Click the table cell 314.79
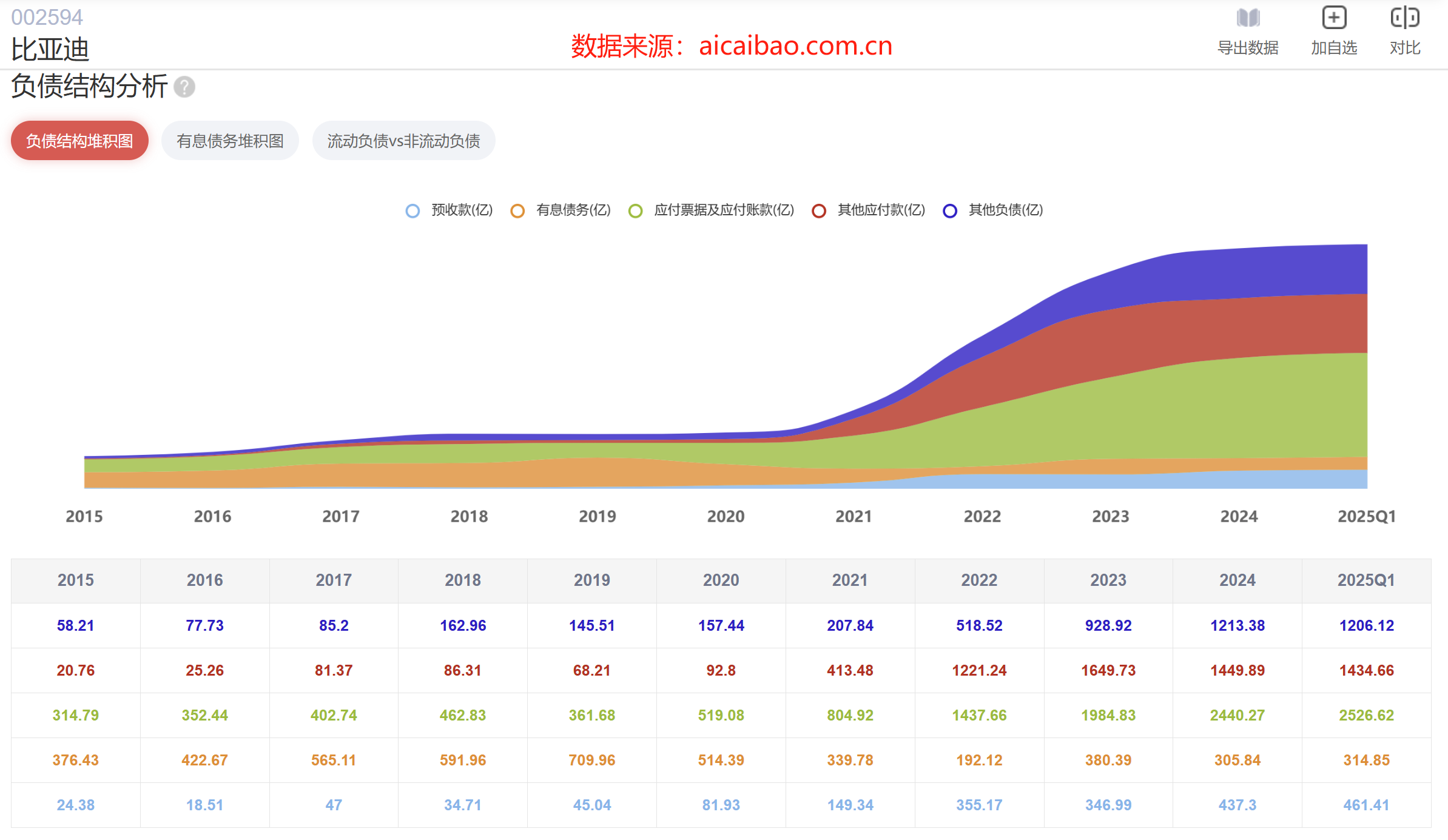 point(76,715)
